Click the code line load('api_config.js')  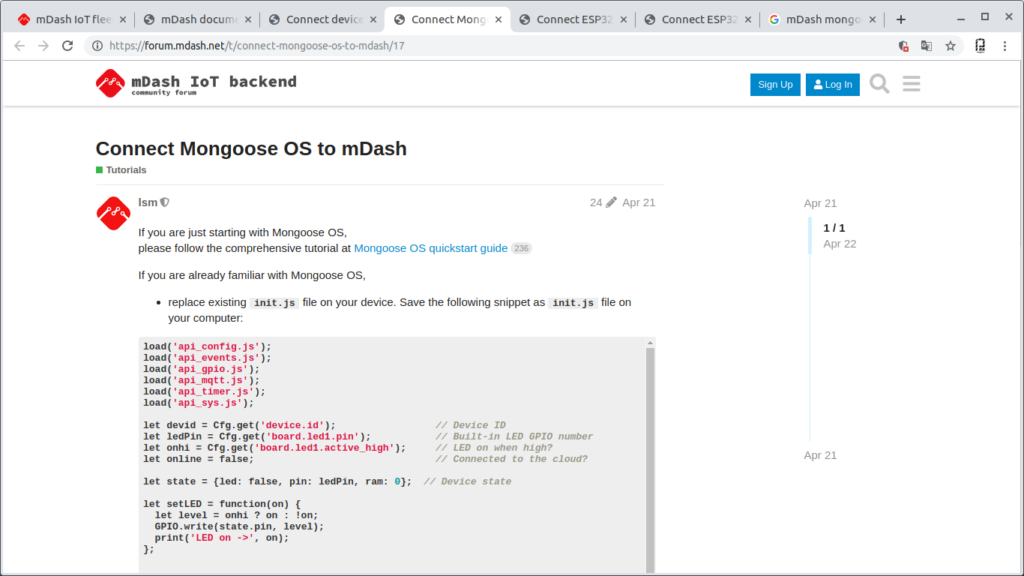[207, 346]
